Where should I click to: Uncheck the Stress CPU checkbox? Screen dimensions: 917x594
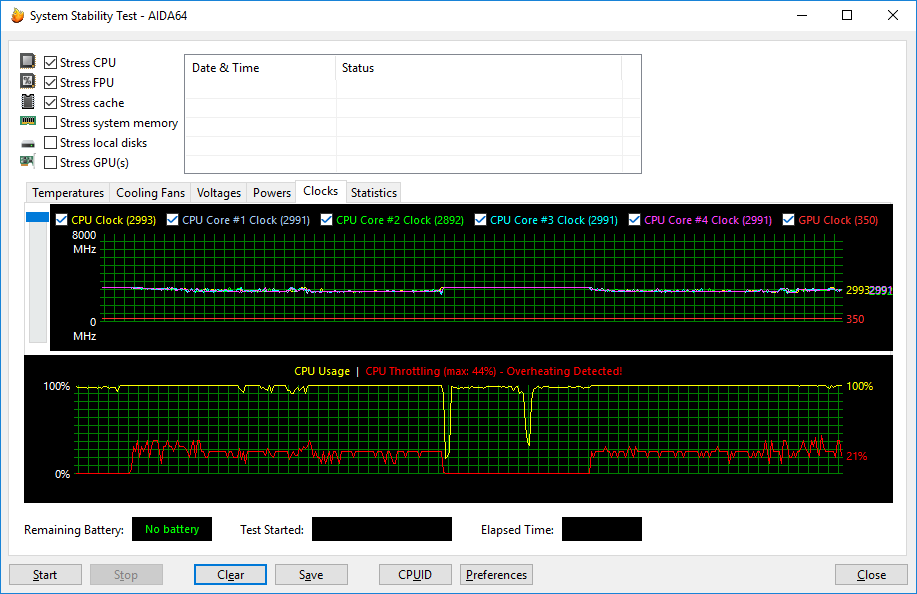click(x=51, y=63)
